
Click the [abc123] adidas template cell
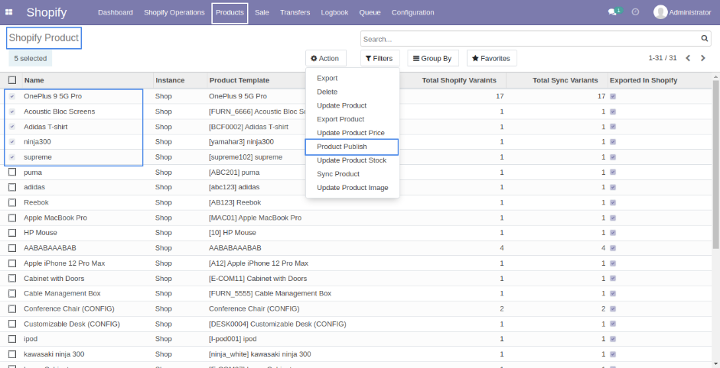click(234, 187)
